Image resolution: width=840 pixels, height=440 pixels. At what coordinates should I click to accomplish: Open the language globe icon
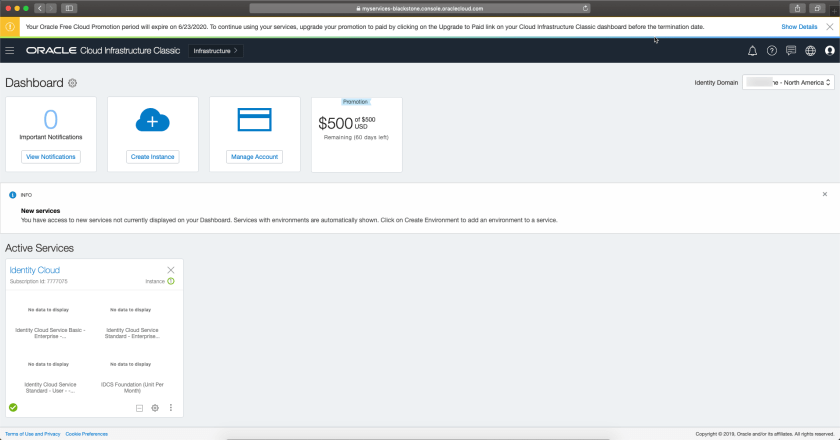tap(810, 50)
